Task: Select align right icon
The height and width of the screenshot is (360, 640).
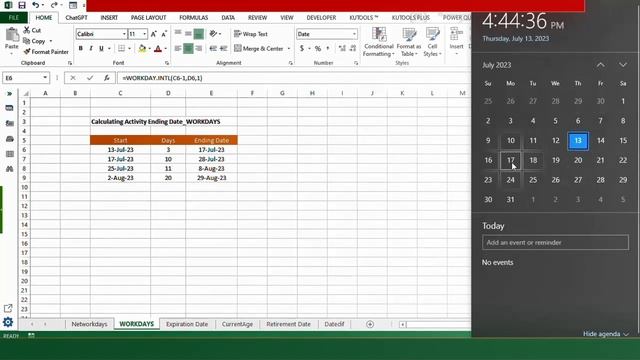Action: [199, 49]
